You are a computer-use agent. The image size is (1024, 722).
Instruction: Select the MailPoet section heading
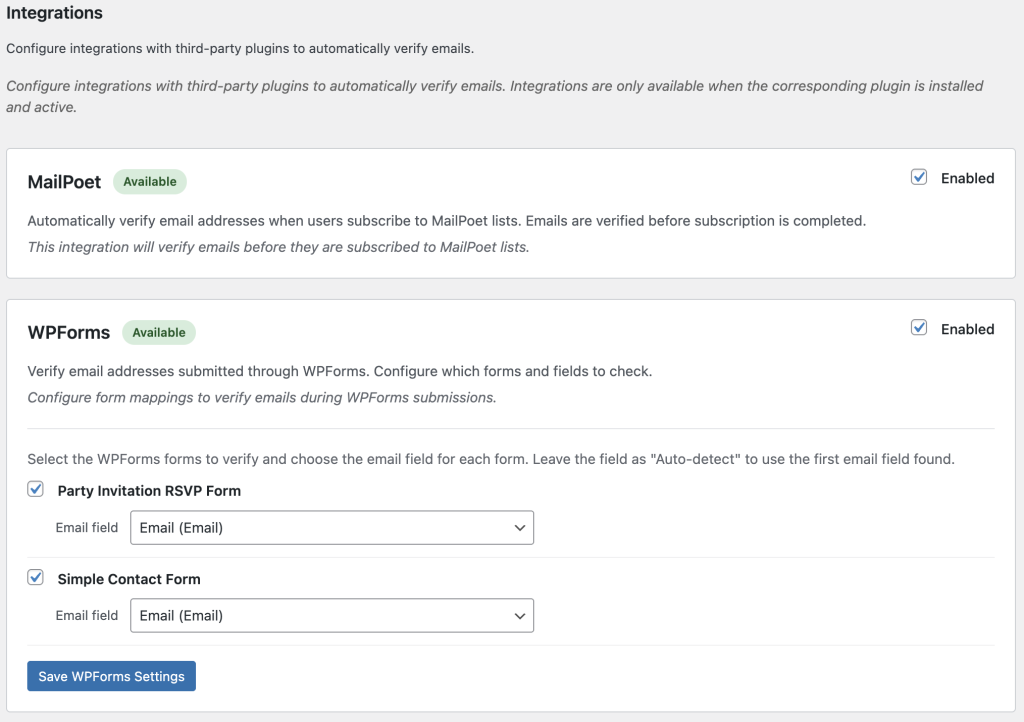point(64,182)
